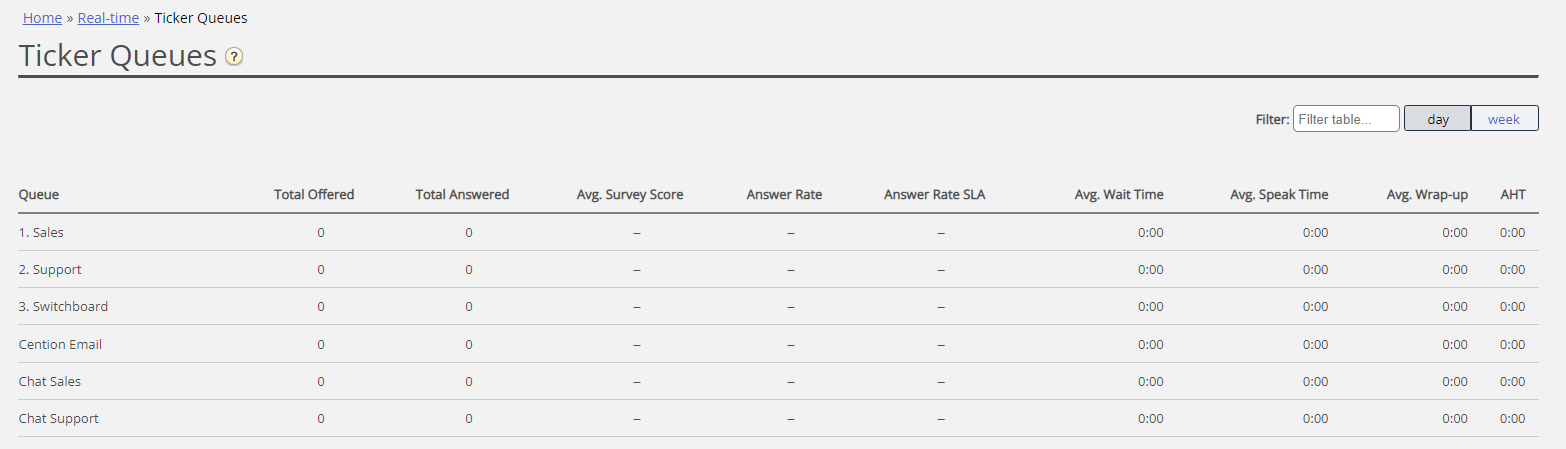Select the 2. Support queue row
Image resolution: width=1566 pixels, height=449 pixels.
coord(50,270)
